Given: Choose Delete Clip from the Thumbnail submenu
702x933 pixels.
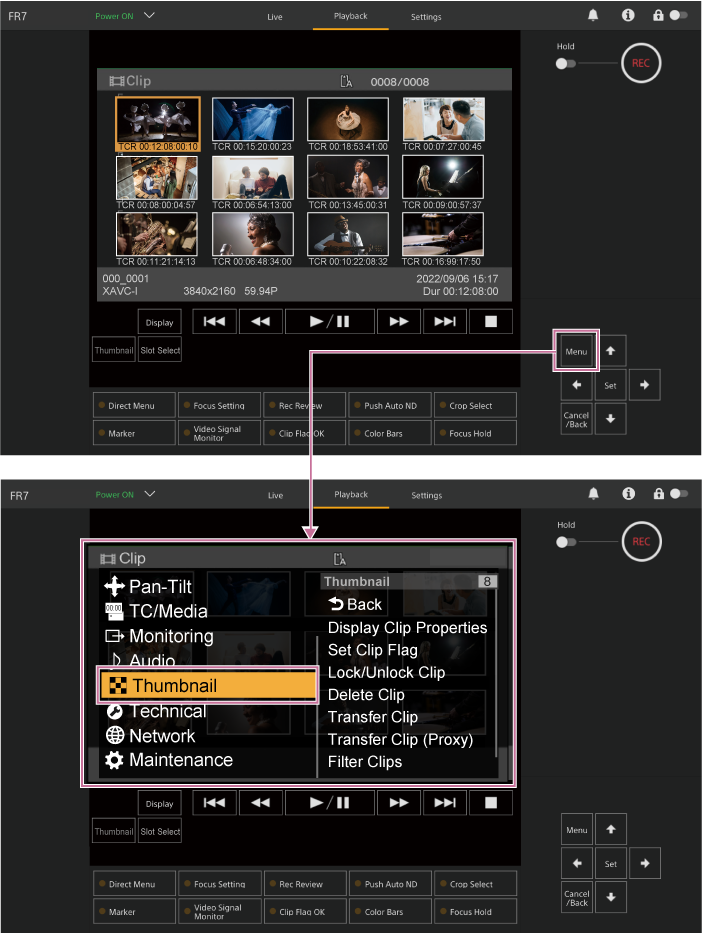Looking at the screenshot, I should (x=366, y=695).
